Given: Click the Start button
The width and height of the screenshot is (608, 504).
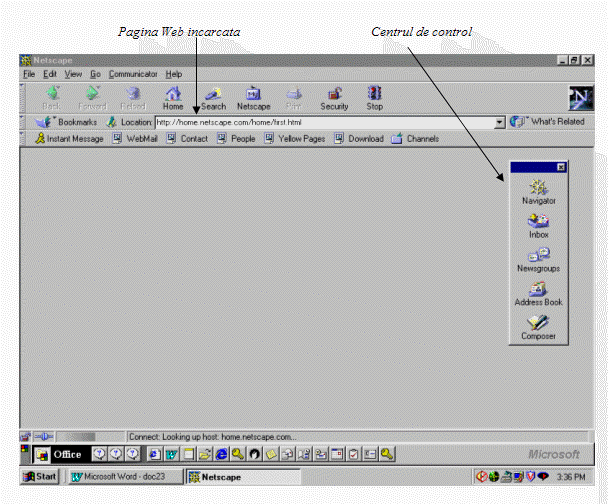Looking at the screenshot, I should pos(40,476).
